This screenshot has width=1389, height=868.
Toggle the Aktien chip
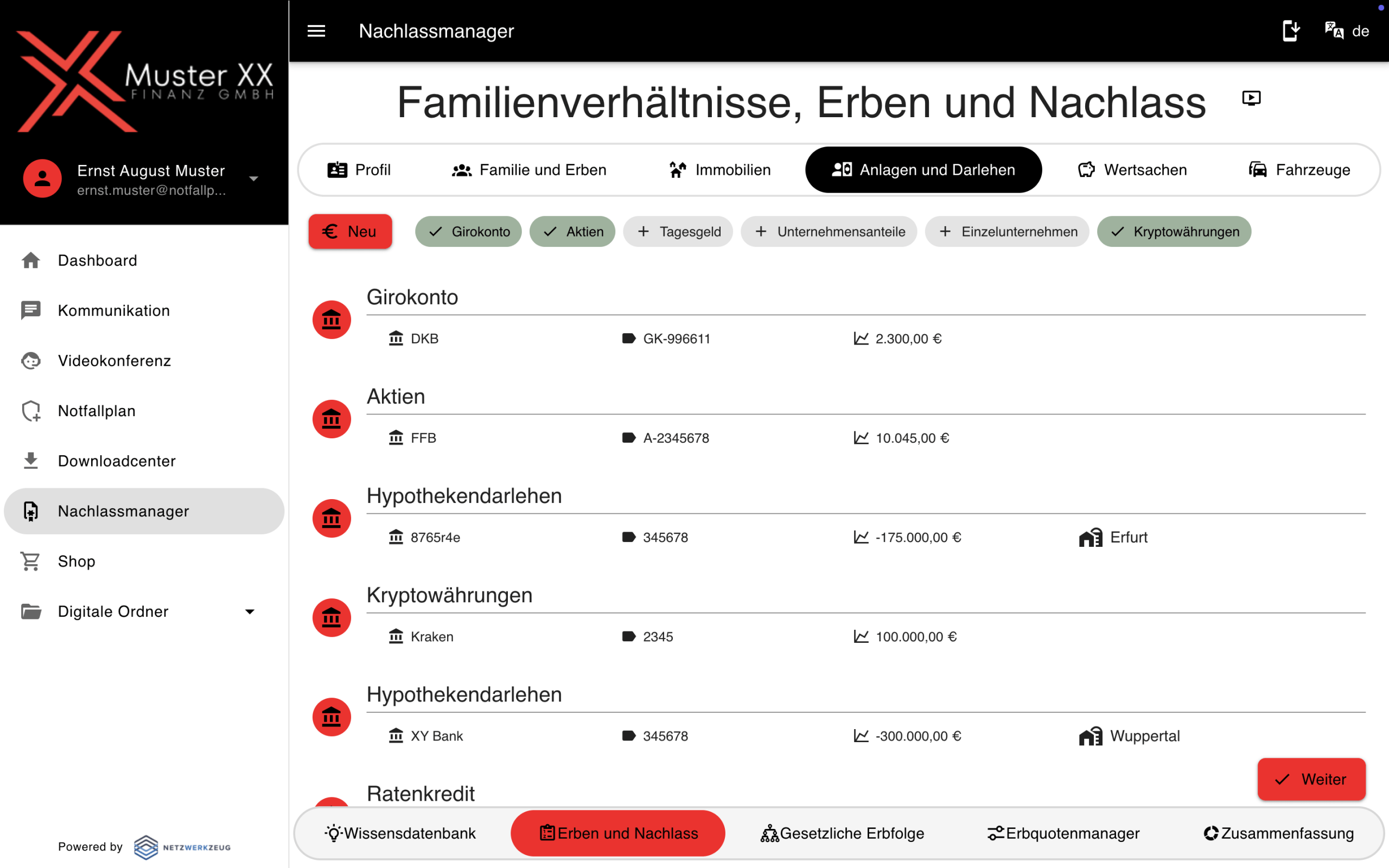[572, 231]
